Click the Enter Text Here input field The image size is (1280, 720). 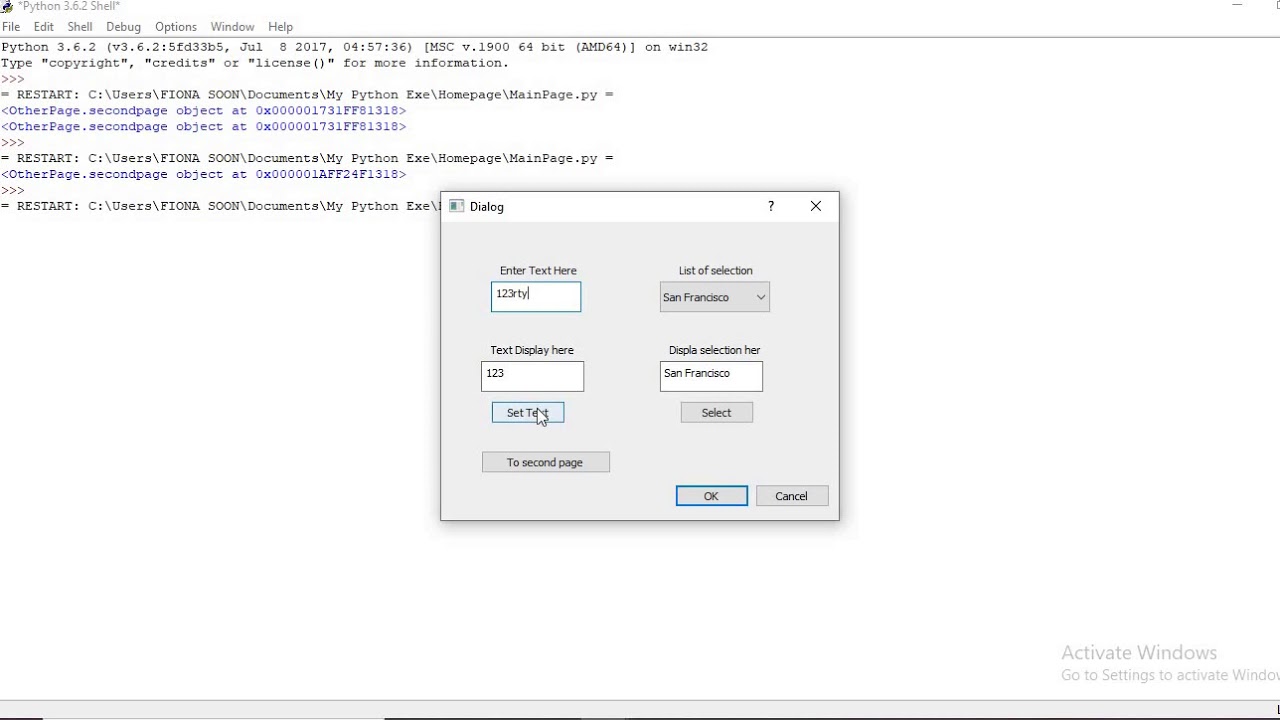(535, 297)
